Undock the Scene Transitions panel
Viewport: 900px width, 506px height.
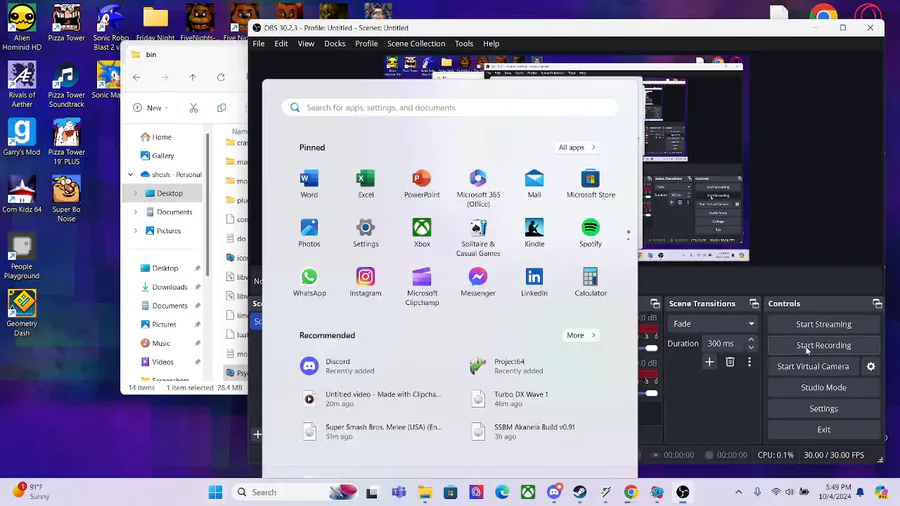coord(754,304)
